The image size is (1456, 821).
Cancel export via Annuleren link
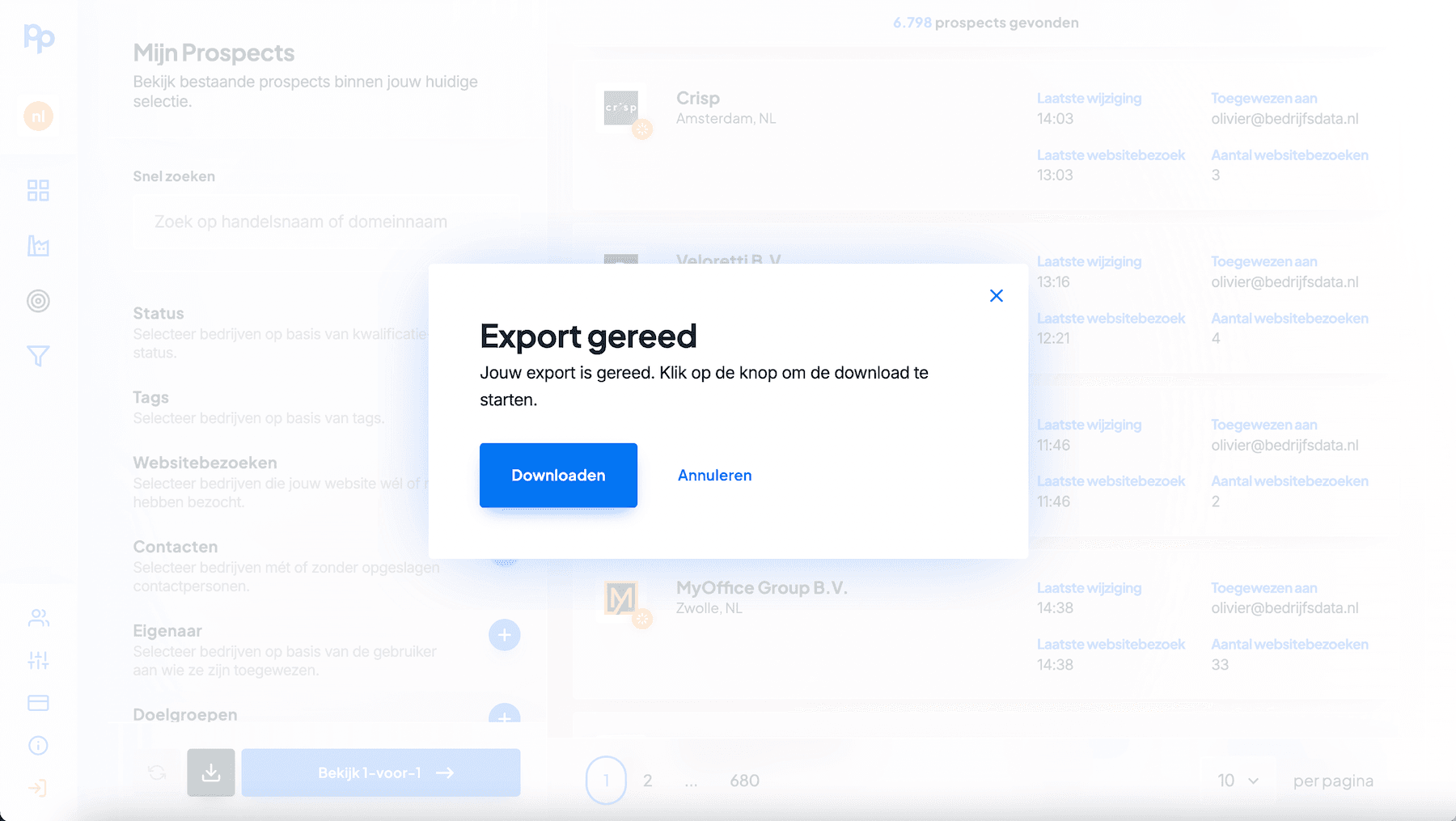(x=714, y=475)
